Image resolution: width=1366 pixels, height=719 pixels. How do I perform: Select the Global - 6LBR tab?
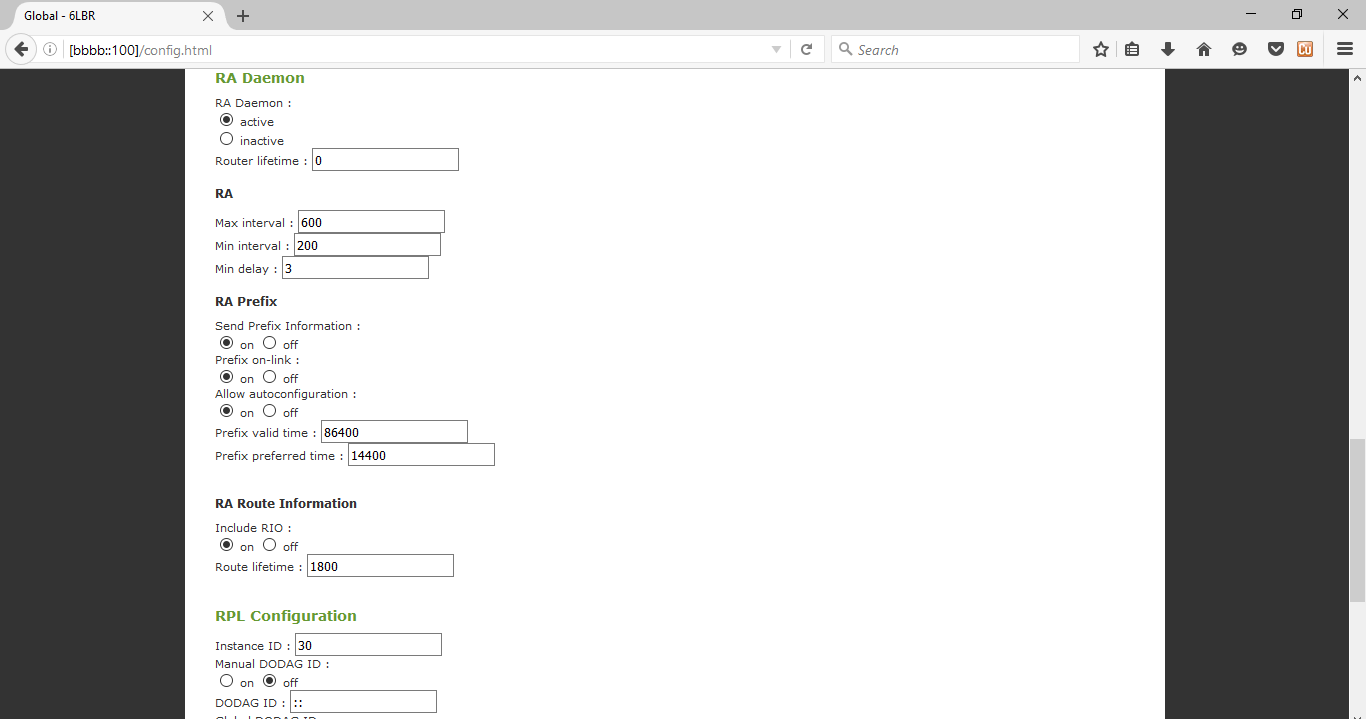pyautogui.click(x=113, y=16)
